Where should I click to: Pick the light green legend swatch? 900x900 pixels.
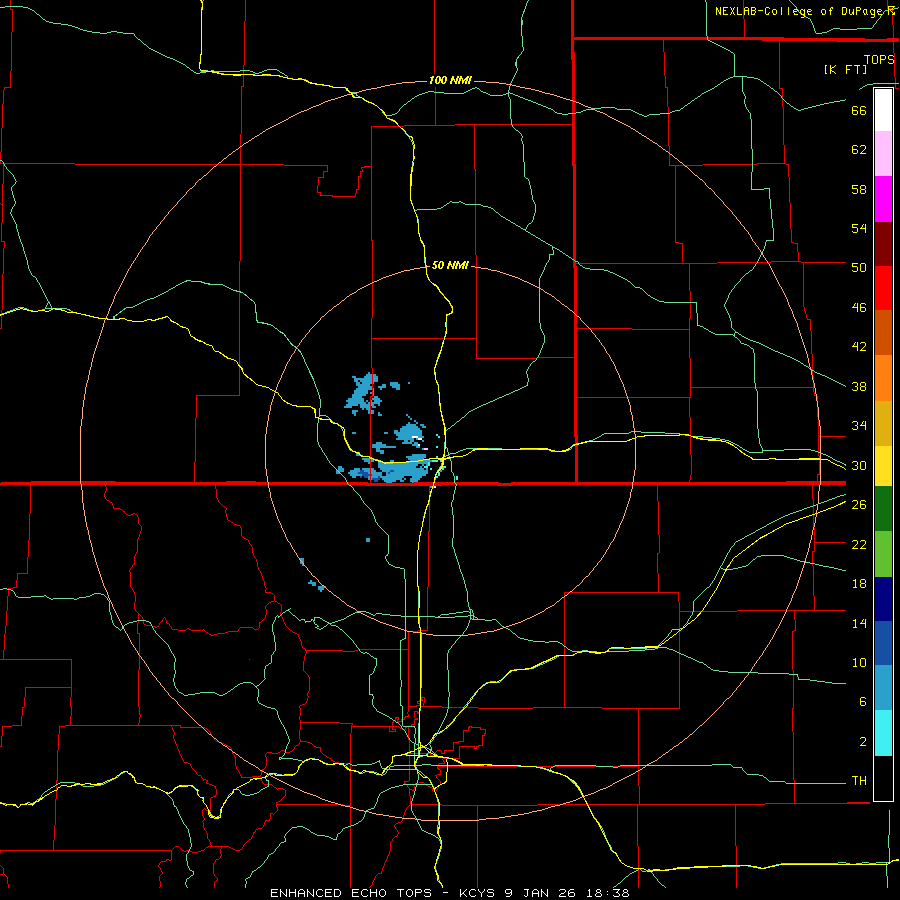point(883,554)
